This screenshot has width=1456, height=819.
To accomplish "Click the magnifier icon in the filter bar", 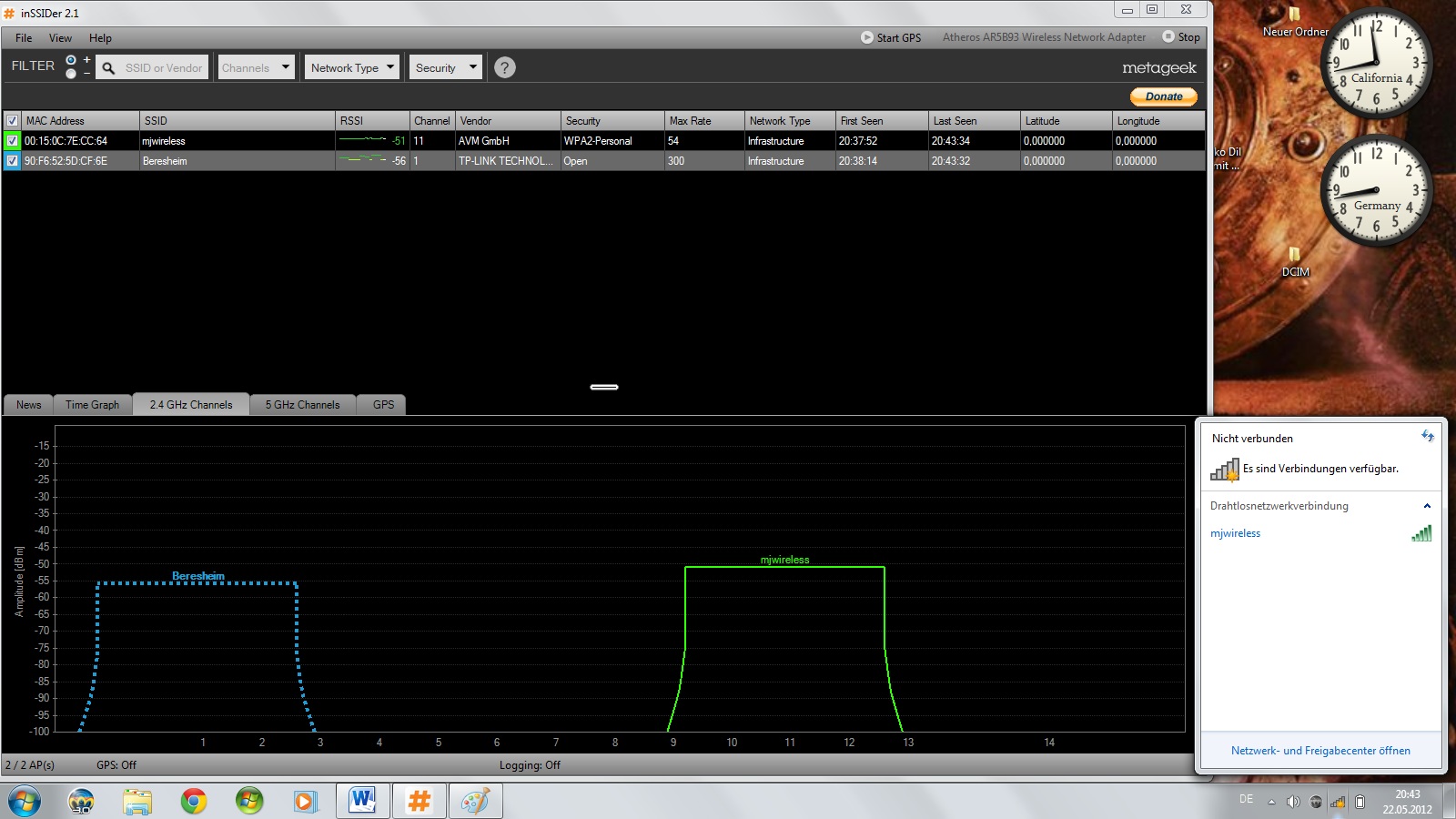I will [108, 67].
